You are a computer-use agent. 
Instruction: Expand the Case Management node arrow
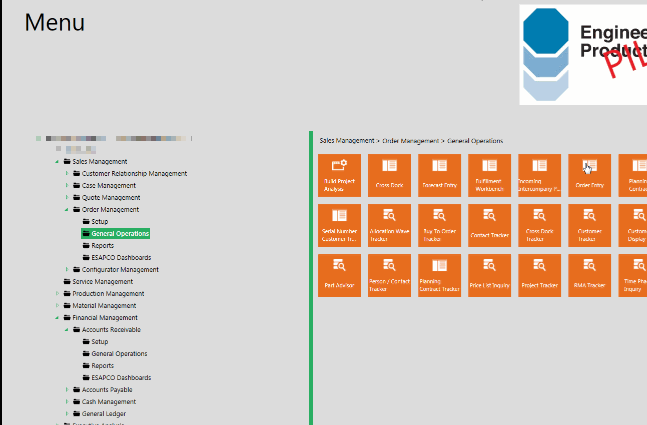point(66,185)
